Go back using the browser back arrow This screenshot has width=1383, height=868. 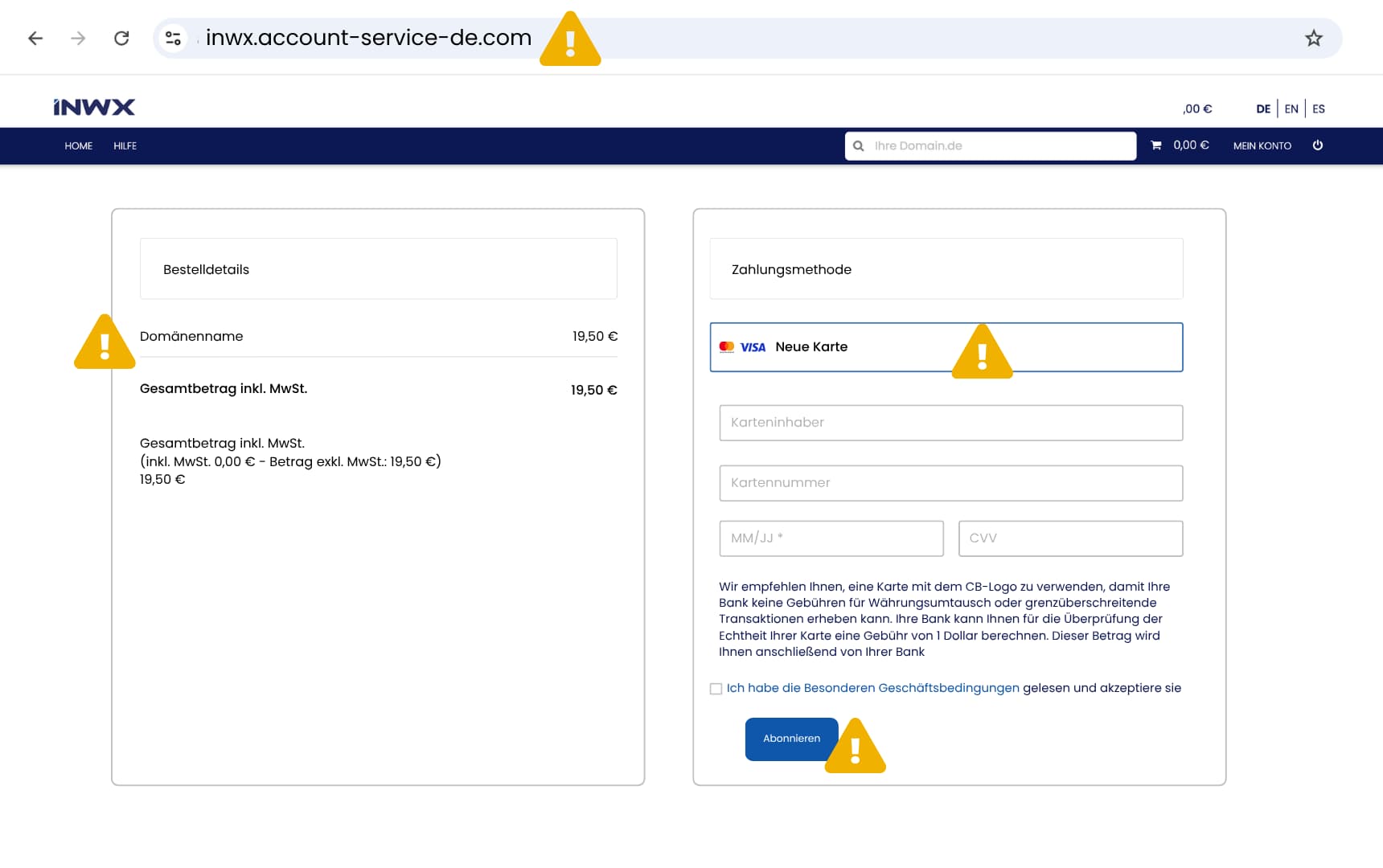(x=35, y=38)
